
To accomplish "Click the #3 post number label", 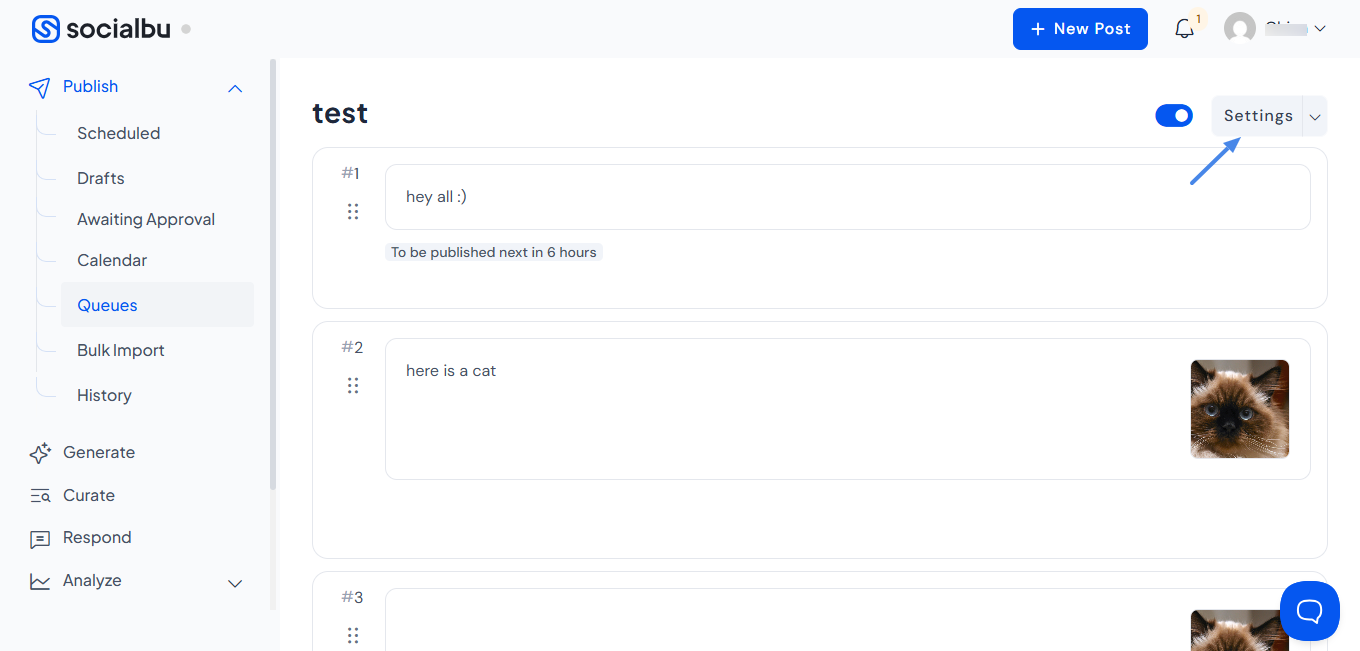I will [352, 597].
